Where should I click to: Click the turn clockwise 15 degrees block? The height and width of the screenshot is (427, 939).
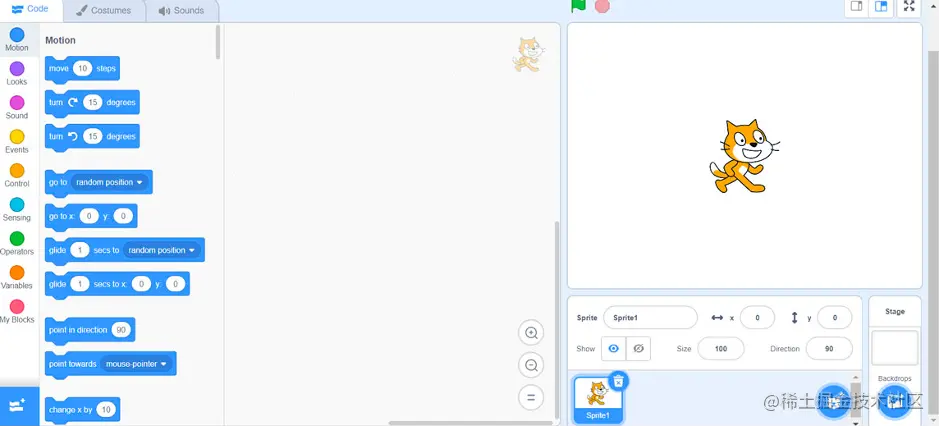92,103
